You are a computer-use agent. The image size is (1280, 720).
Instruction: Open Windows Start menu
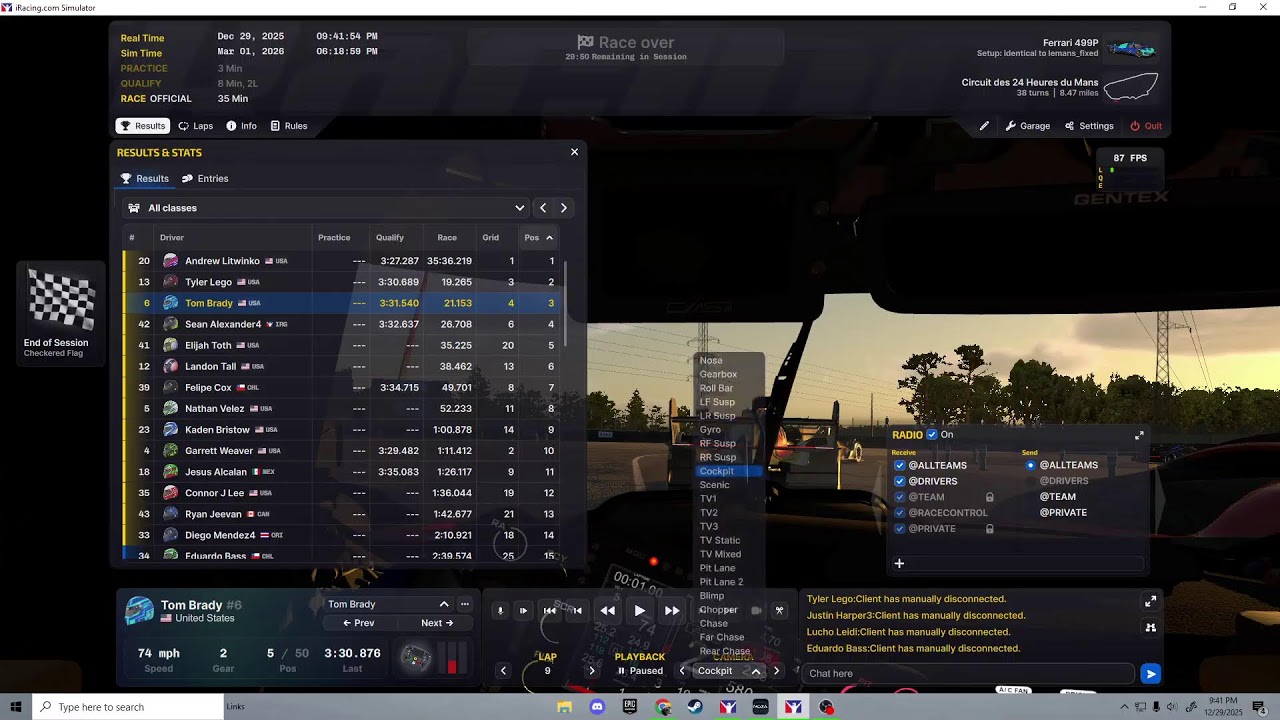(x=15, y=707)
